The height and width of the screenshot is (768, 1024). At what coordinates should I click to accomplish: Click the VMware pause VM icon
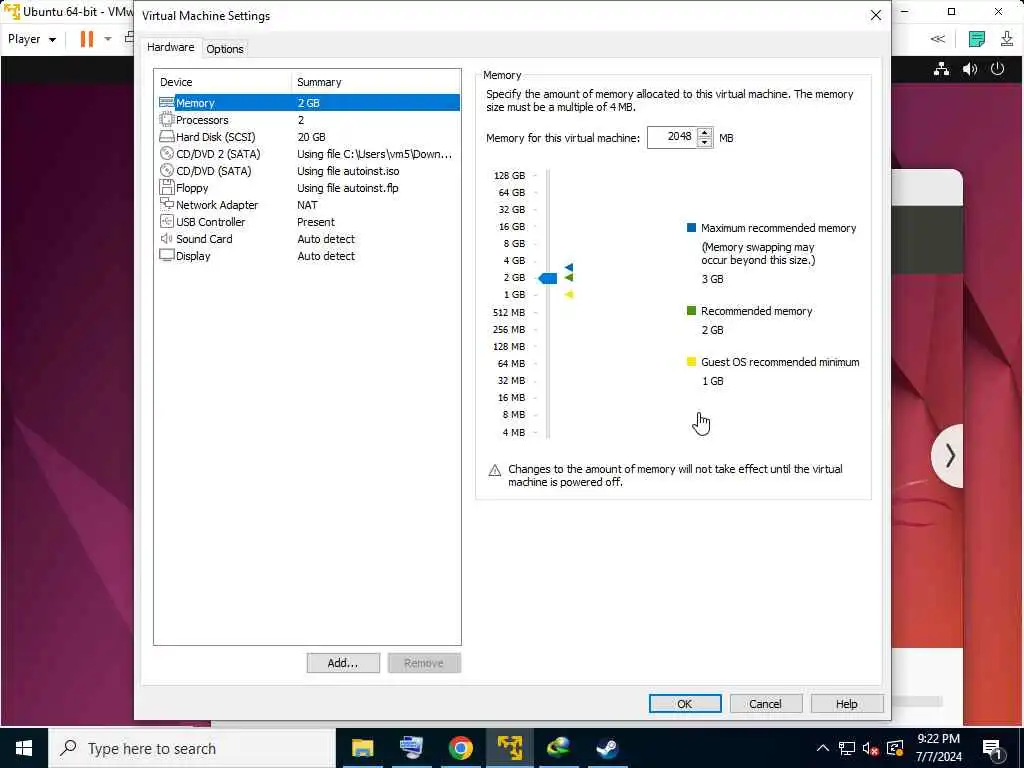click(x=86, y=39)
